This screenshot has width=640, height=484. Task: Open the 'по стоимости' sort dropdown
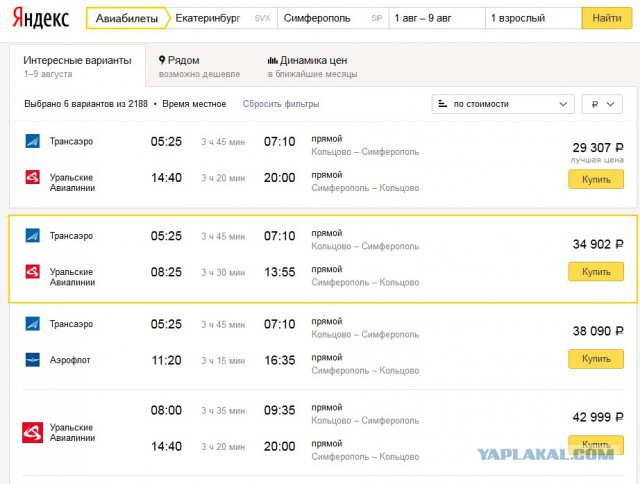[x=503, y=104]
